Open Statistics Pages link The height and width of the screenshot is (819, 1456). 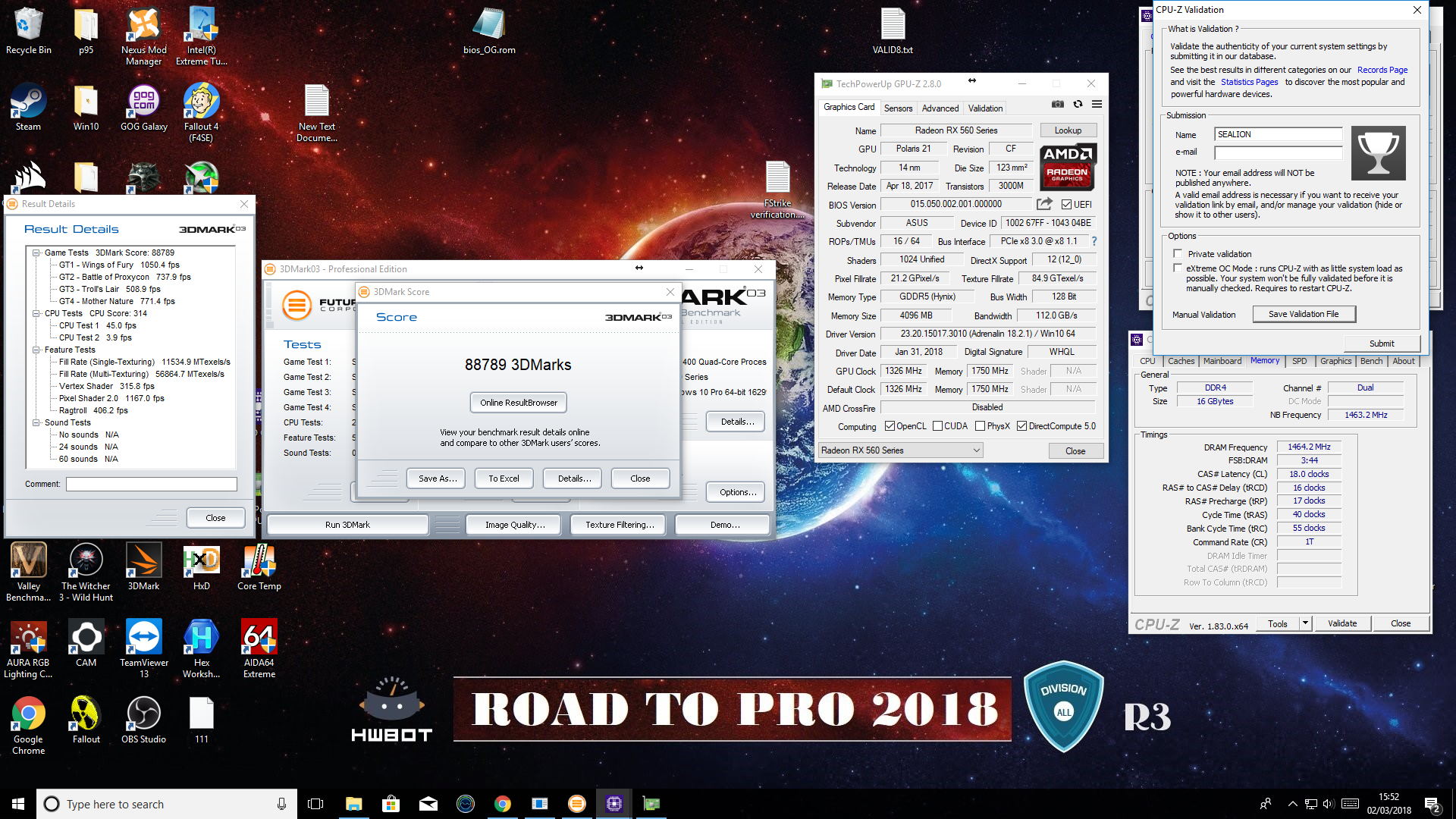tap(1249, 82)
